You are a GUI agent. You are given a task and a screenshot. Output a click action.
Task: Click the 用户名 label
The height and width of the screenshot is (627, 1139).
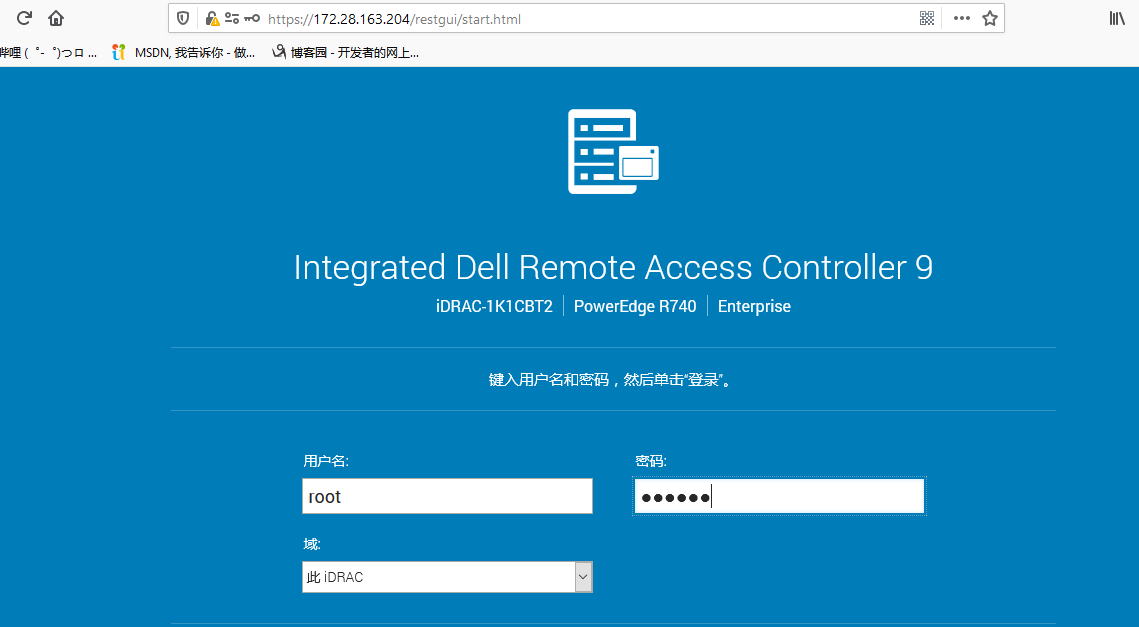coord(326,461)
